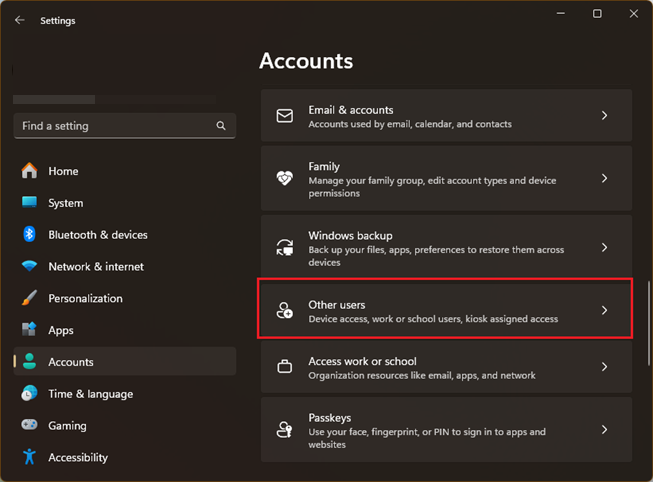Viewport: 653px width, 482px height.
Task: Open the Family title link
Action: [x=324, y=167]
